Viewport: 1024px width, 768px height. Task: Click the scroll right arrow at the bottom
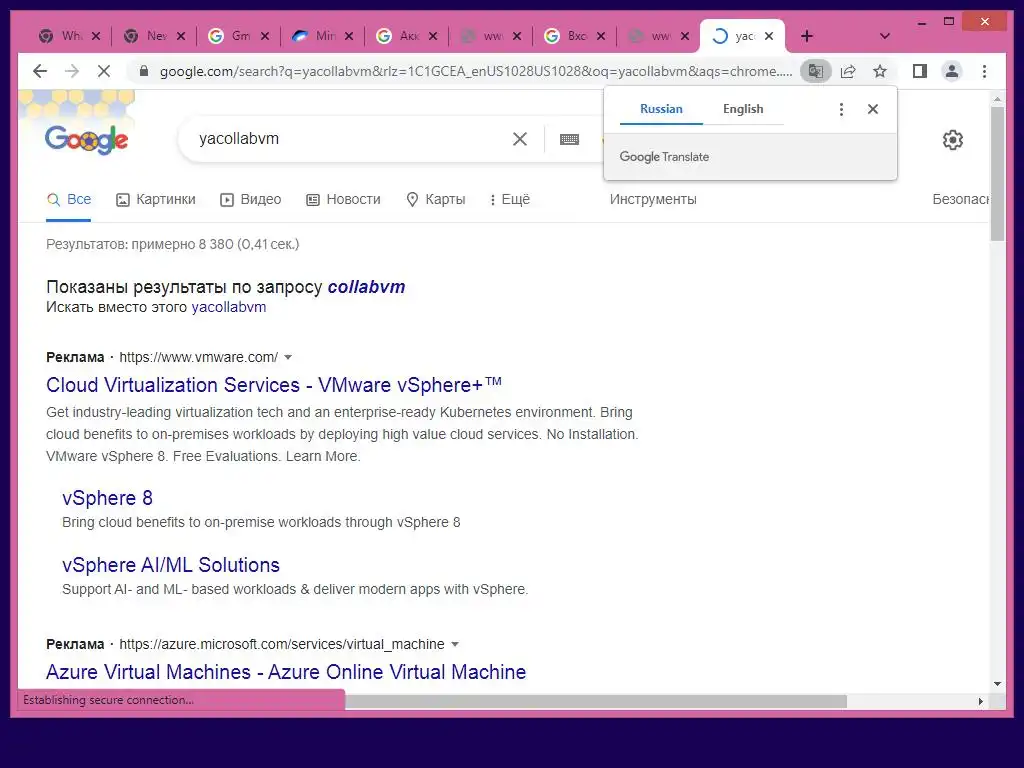[x=980, y=701]
